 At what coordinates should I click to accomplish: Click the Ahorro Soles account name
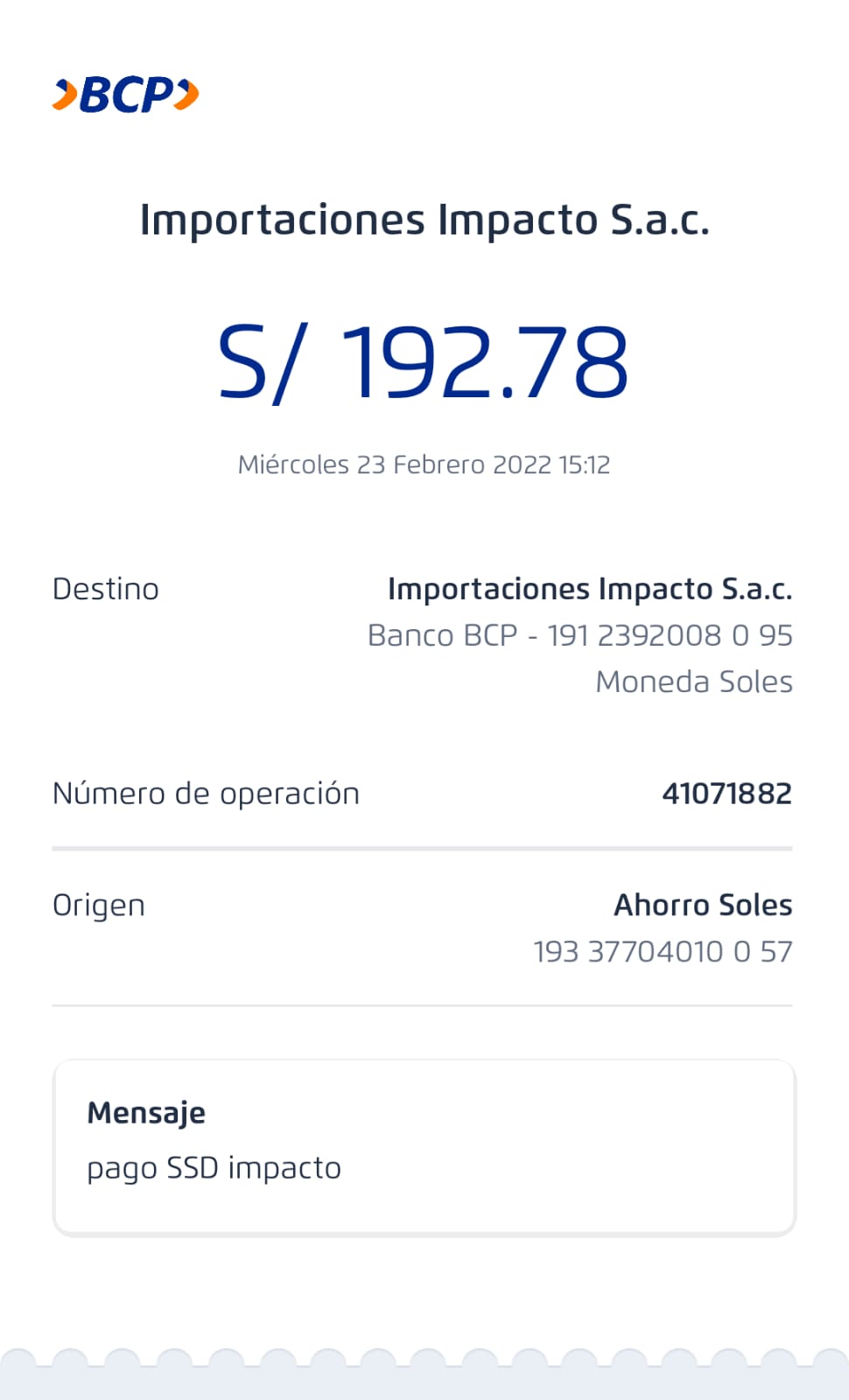pyautogui.click(x=703, y=906)
